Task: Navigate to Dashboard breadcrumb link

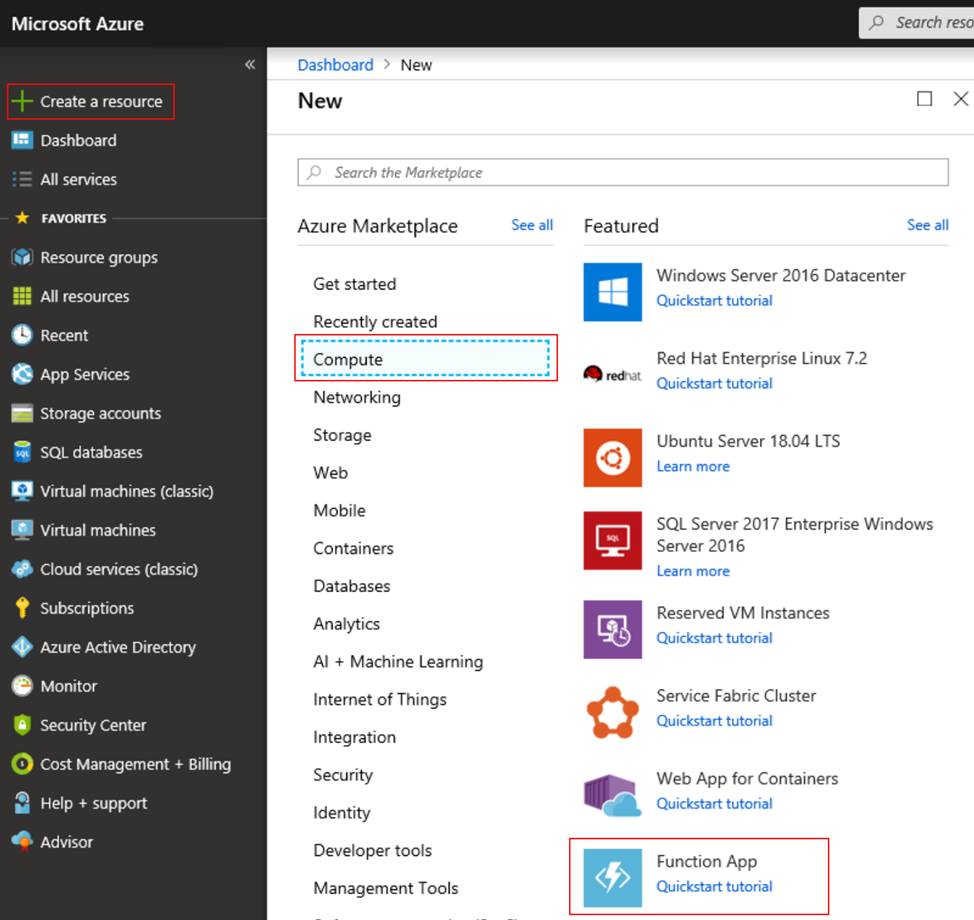Action: [x=335, y=65]
